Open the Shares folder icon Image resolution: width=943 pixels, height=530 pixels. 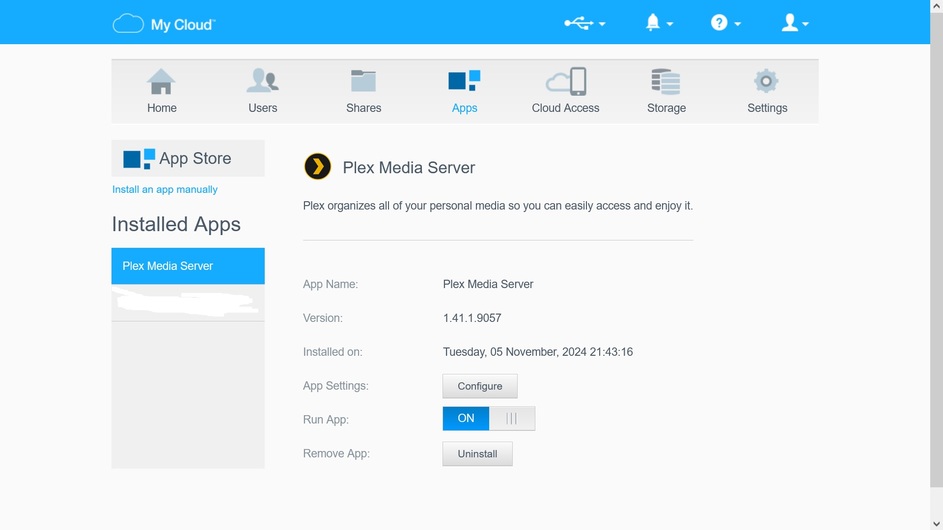coord(363,81)
